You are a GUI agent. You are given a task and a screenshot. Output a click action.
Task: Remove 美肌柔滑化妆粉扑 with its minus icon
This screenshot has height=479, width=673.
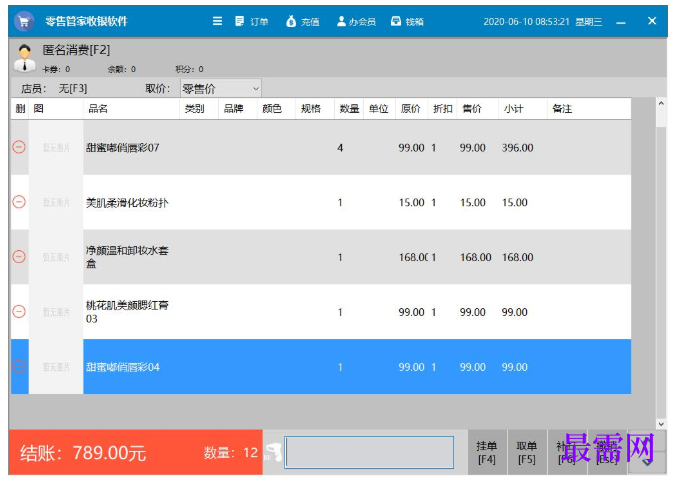[x=19, y=202]
